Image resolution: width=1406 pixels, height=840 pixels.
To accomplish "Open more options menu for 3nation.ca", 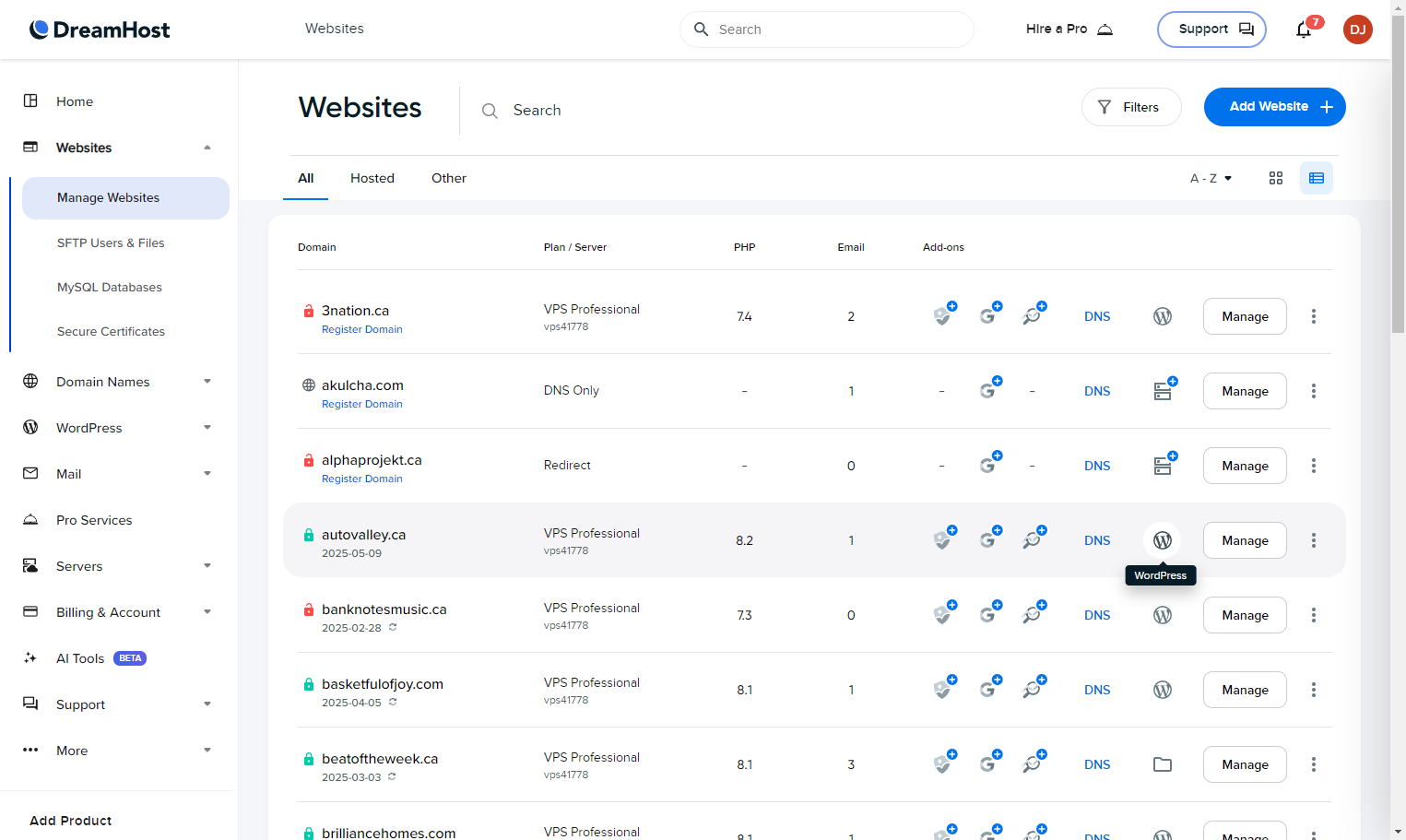I will pyautogui.click(x=1314, y=316).
